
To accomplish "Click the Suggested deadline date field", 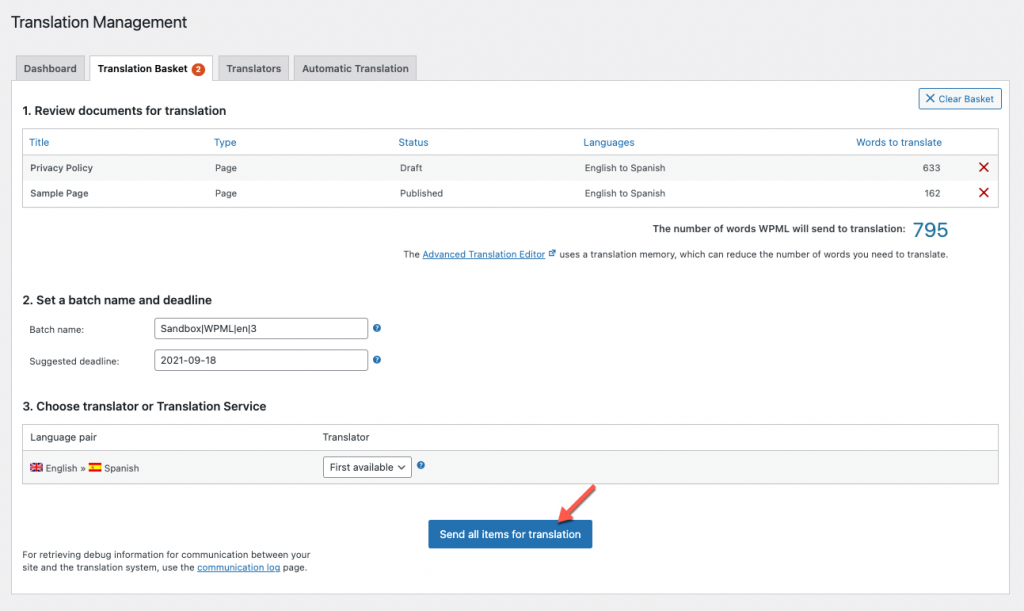I will [260, 357].
